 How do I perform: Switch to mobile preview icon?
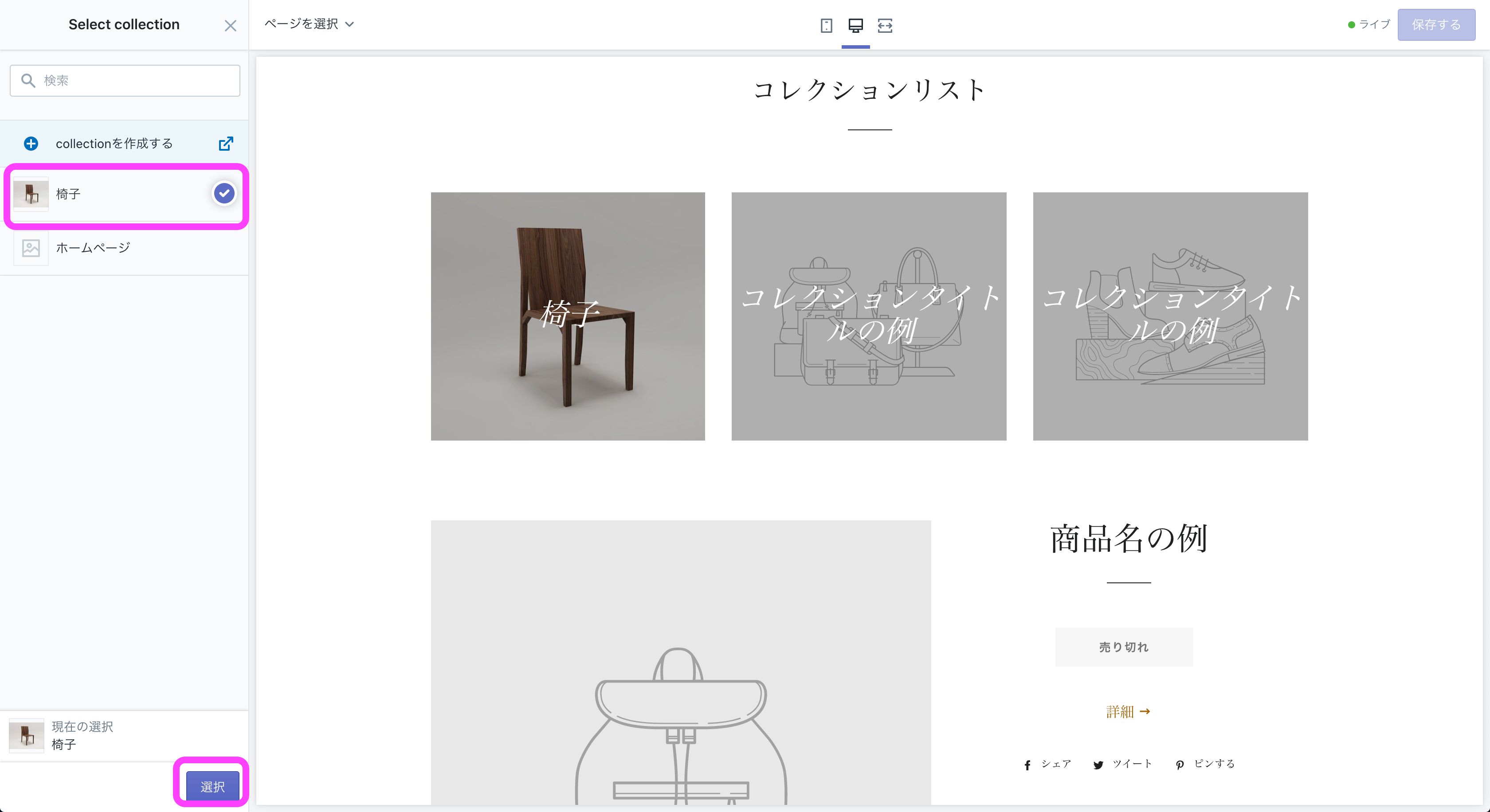point(827,25)
